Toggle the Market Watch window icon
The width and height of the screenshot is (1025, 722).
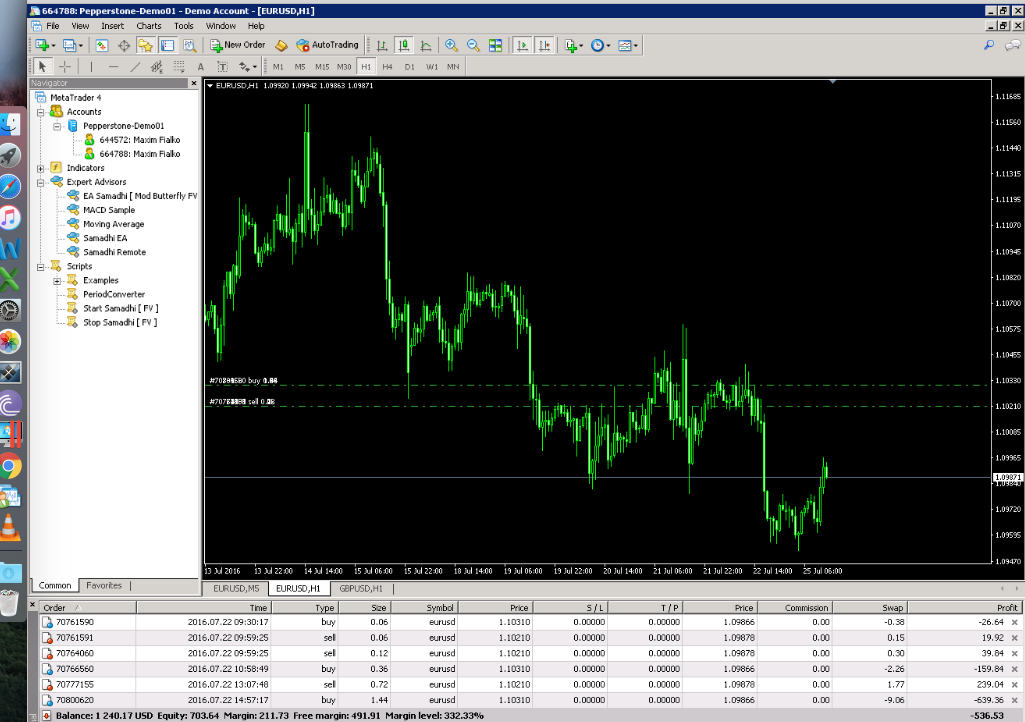[101, 45]
